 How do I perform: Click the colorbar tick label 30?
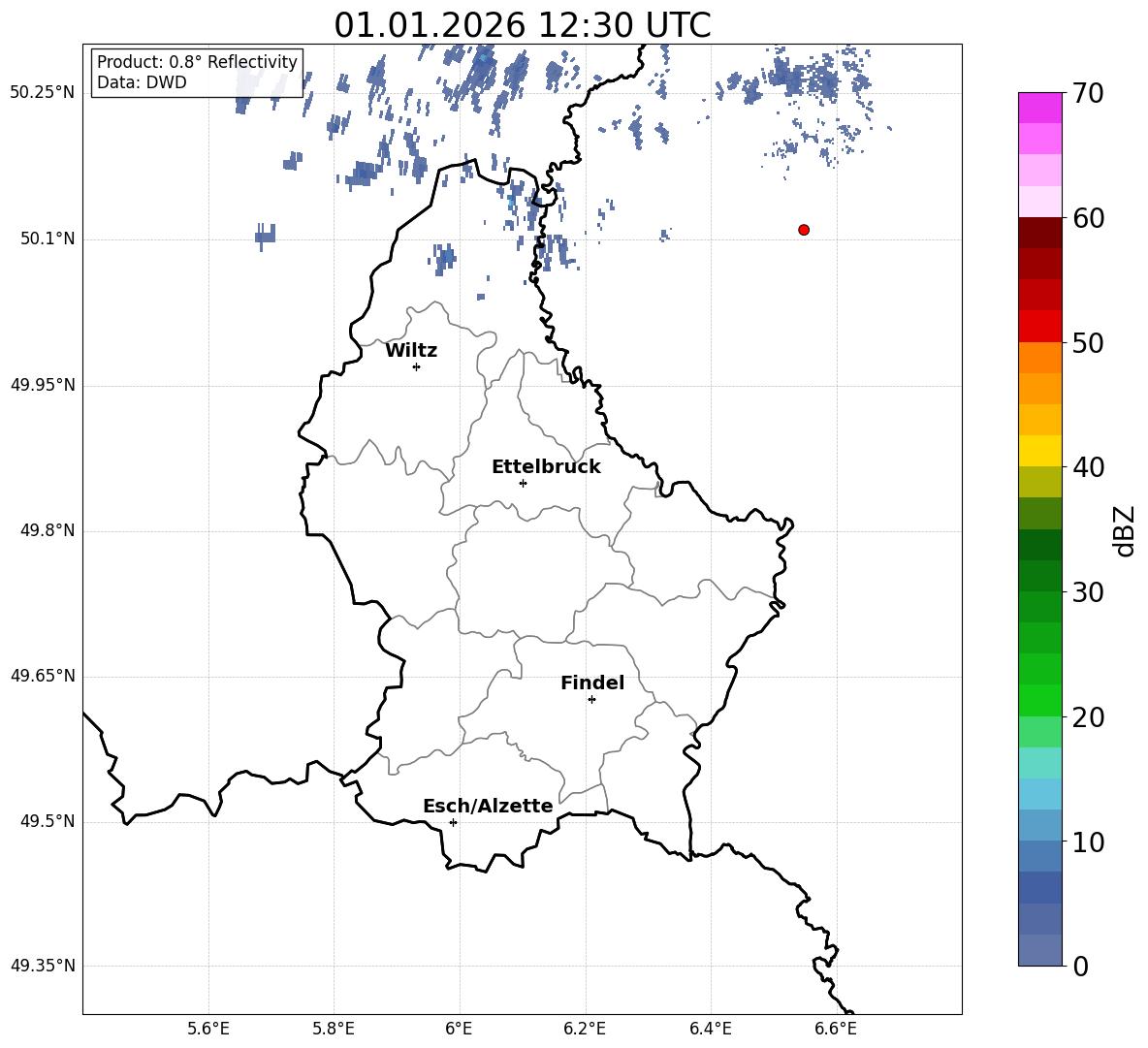tap(1088, 592)
